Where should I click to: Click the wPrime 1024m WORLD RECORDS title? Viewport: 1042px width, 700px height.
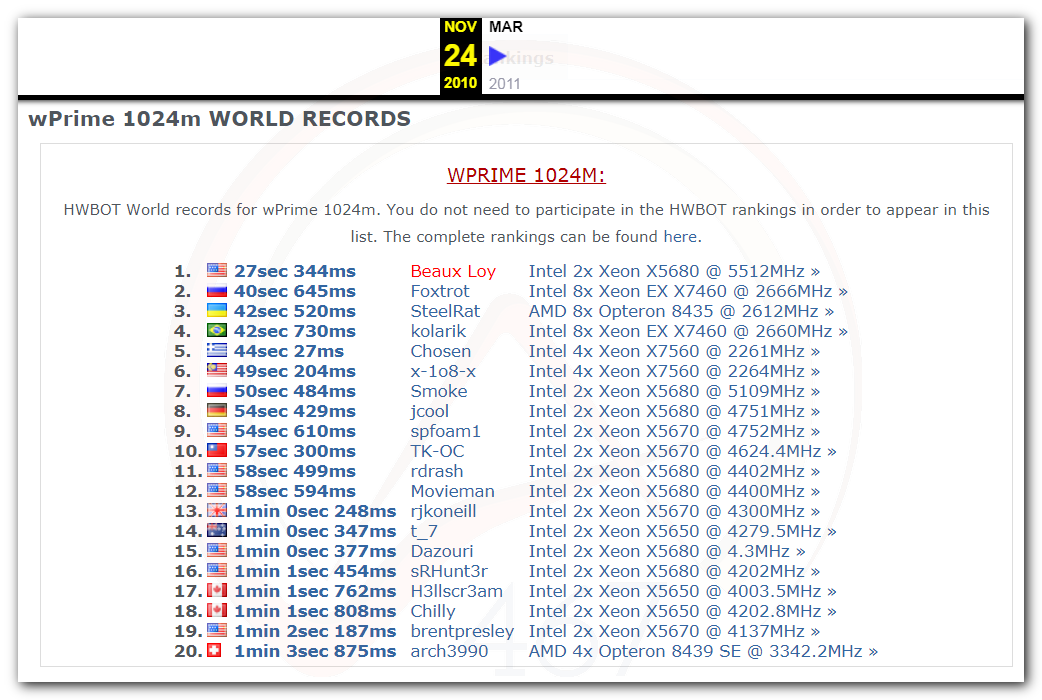coord(219,118)
